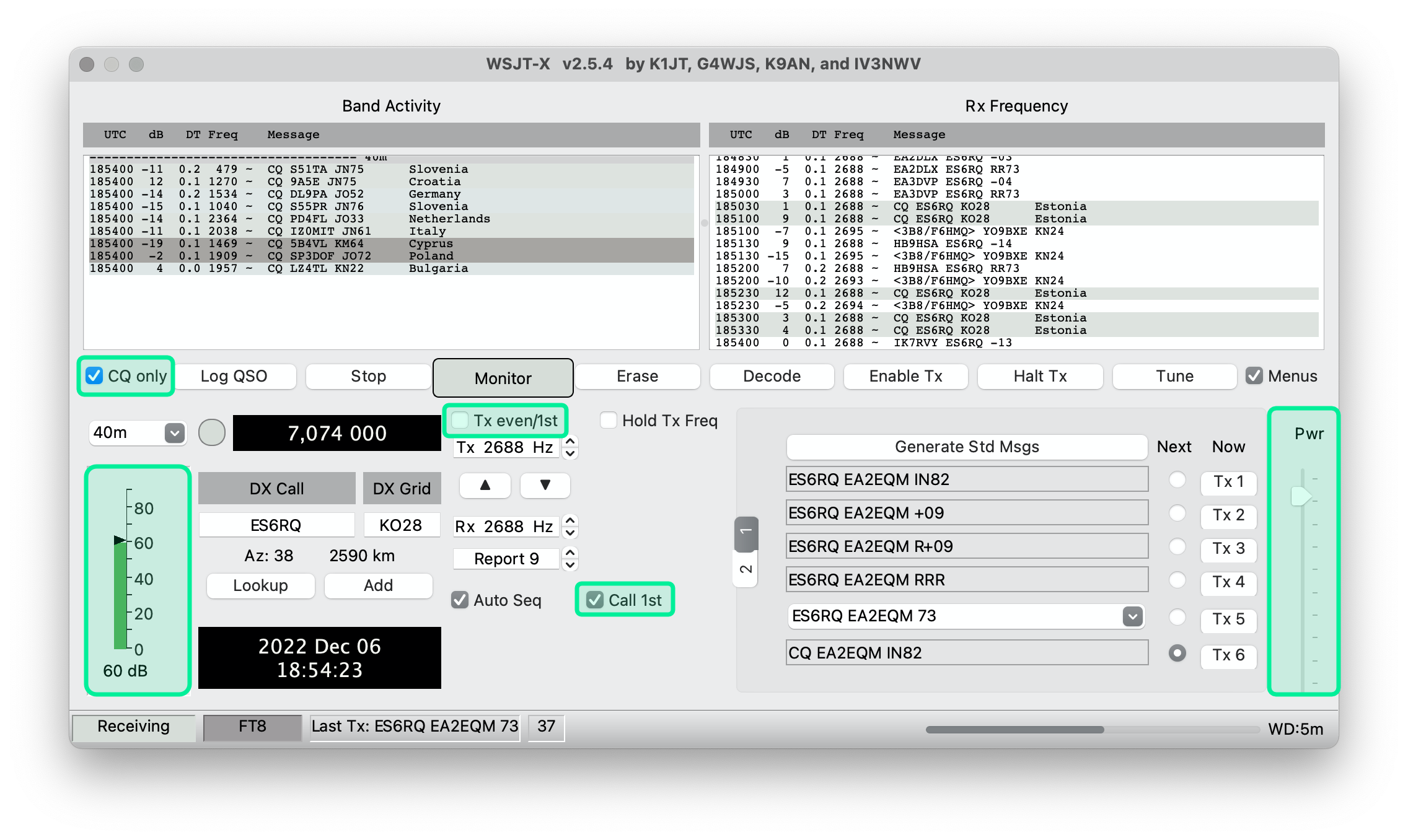Select the Tx 1 message radio button

[1176, 480]
